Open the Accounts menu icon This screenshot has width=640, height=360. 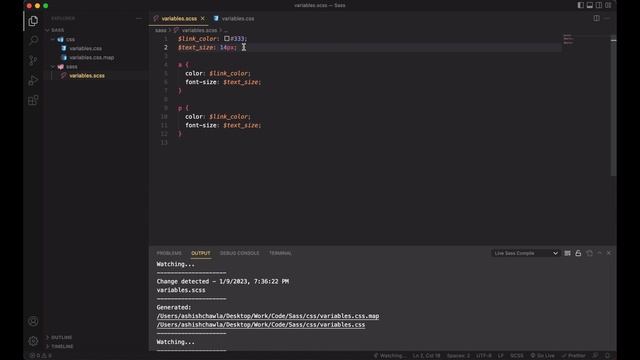pyautogui.click(x=33, y=321)
